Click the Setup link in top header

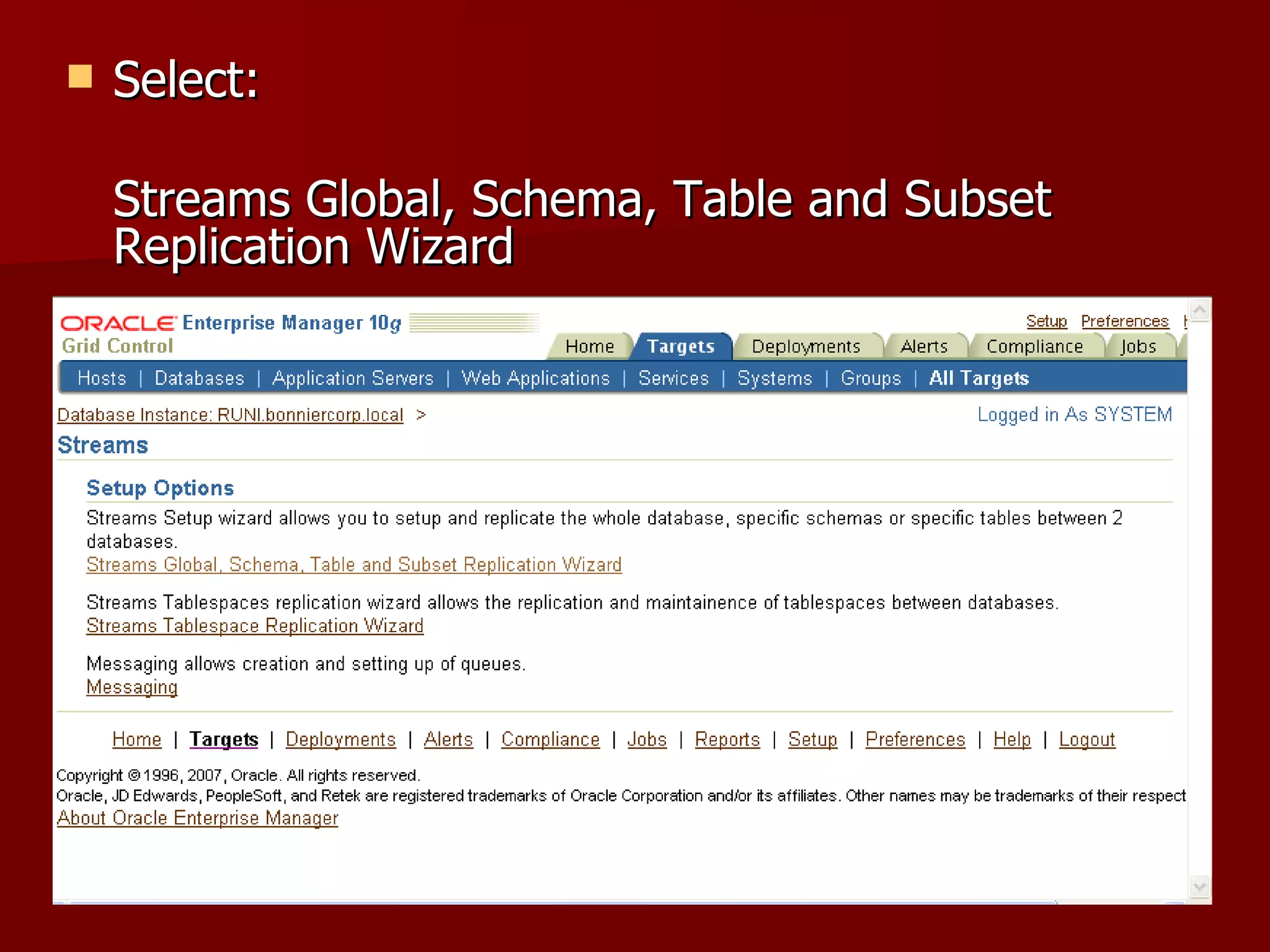click(1046, 321)
